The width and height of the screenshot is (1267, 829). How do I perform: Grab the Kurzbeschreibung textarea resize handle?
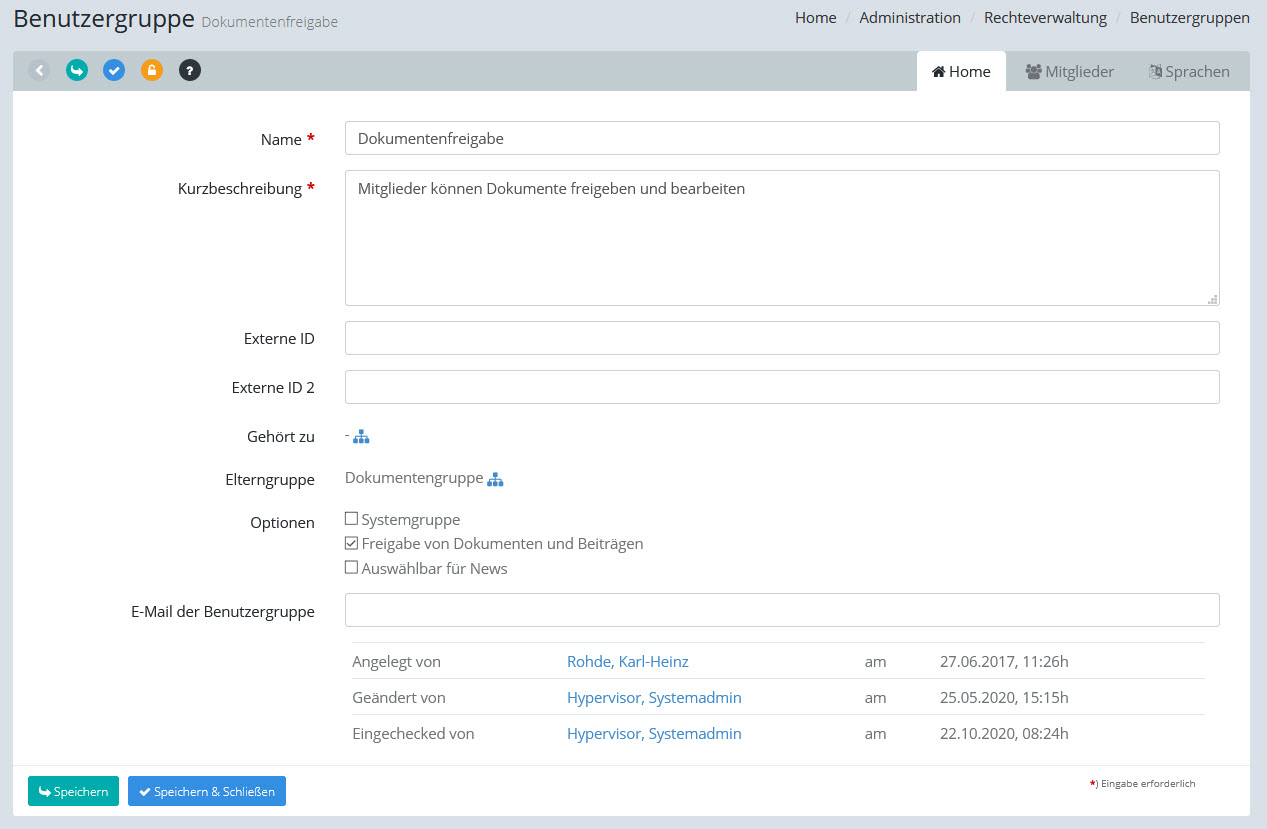pos(1212,299)
